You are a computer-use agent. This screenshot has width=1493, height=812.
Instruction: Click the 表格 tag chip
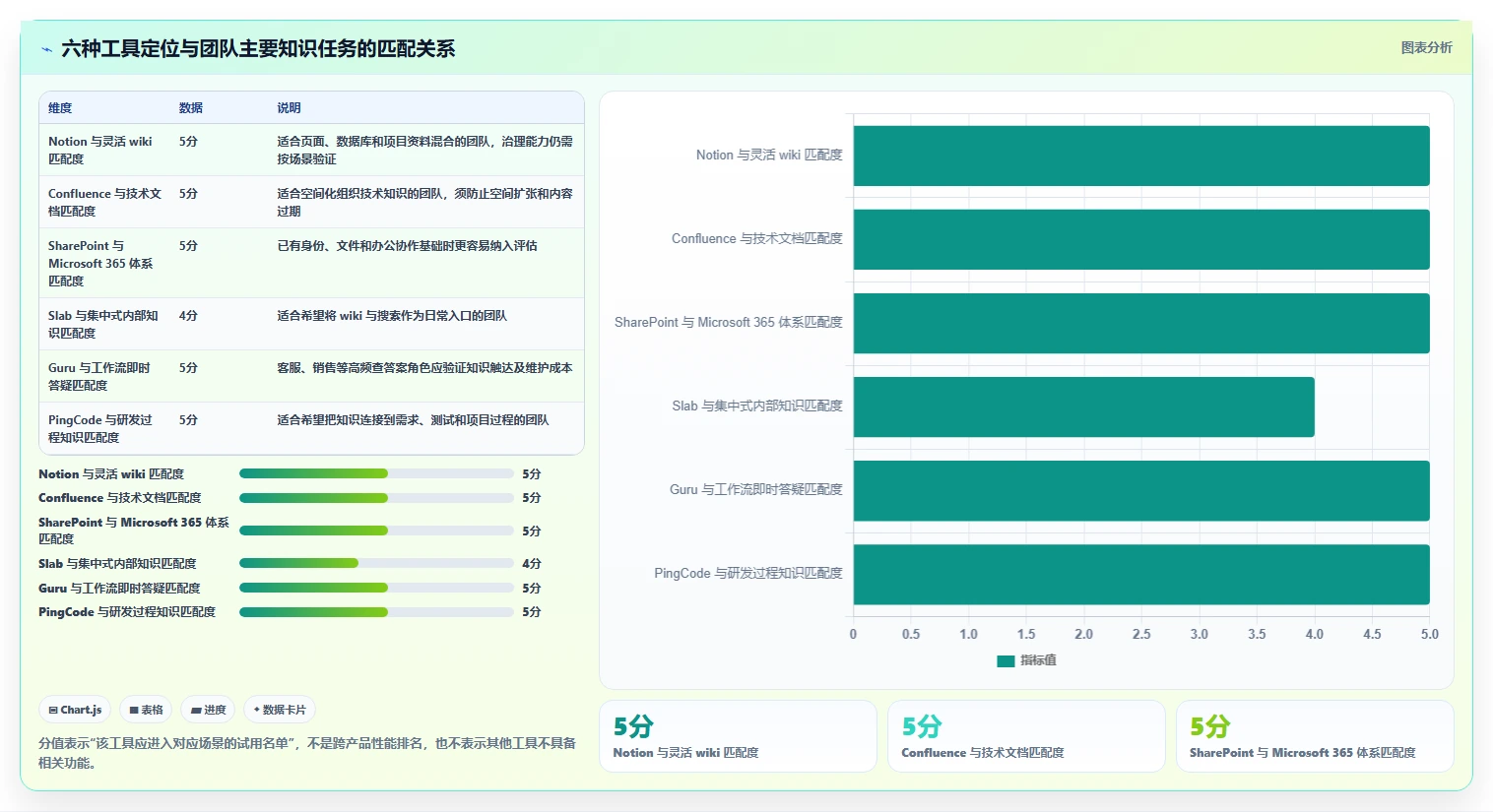(x=147, y=710)
